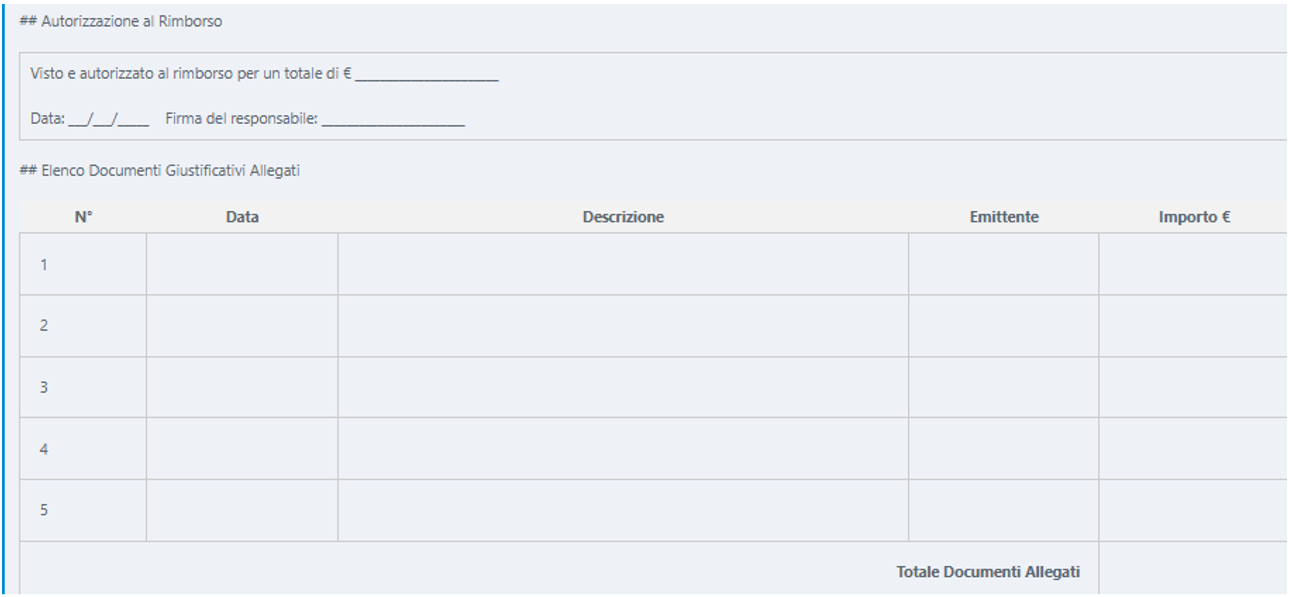The width and height of the screenshot is (1291, 597).
Task: Click the Data cell in row 4
Action: coord(242,449)
